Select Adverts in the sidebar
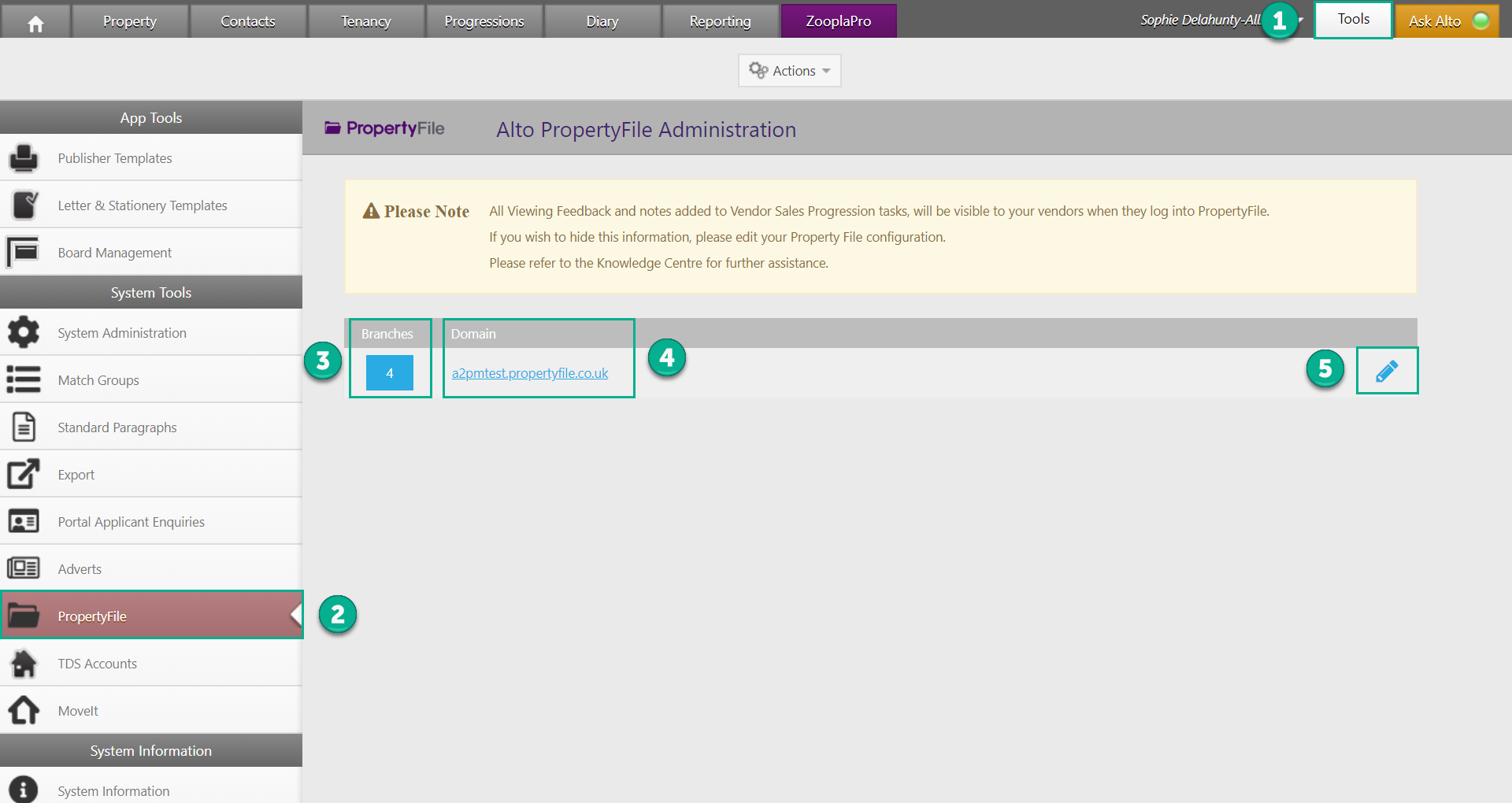This screenshot has width=1512, height=803. pos(151,569)
